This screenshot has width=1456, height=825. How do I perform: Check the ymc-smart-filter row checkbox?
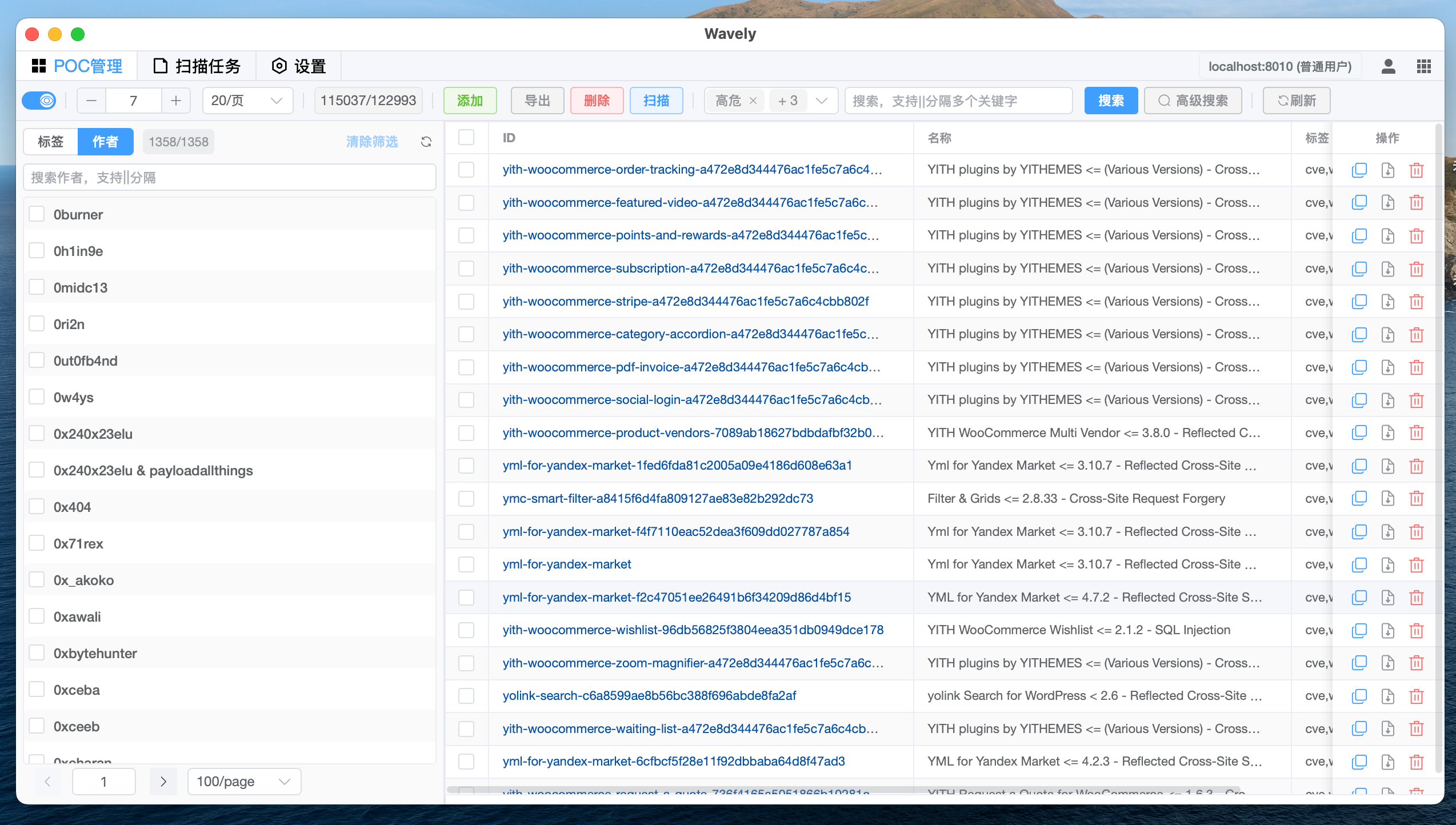[x=466, y=498]
